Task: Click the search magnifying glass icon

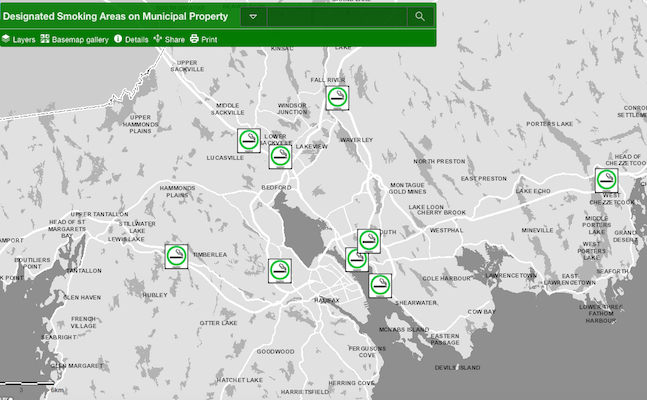Action: pos(420,16)
